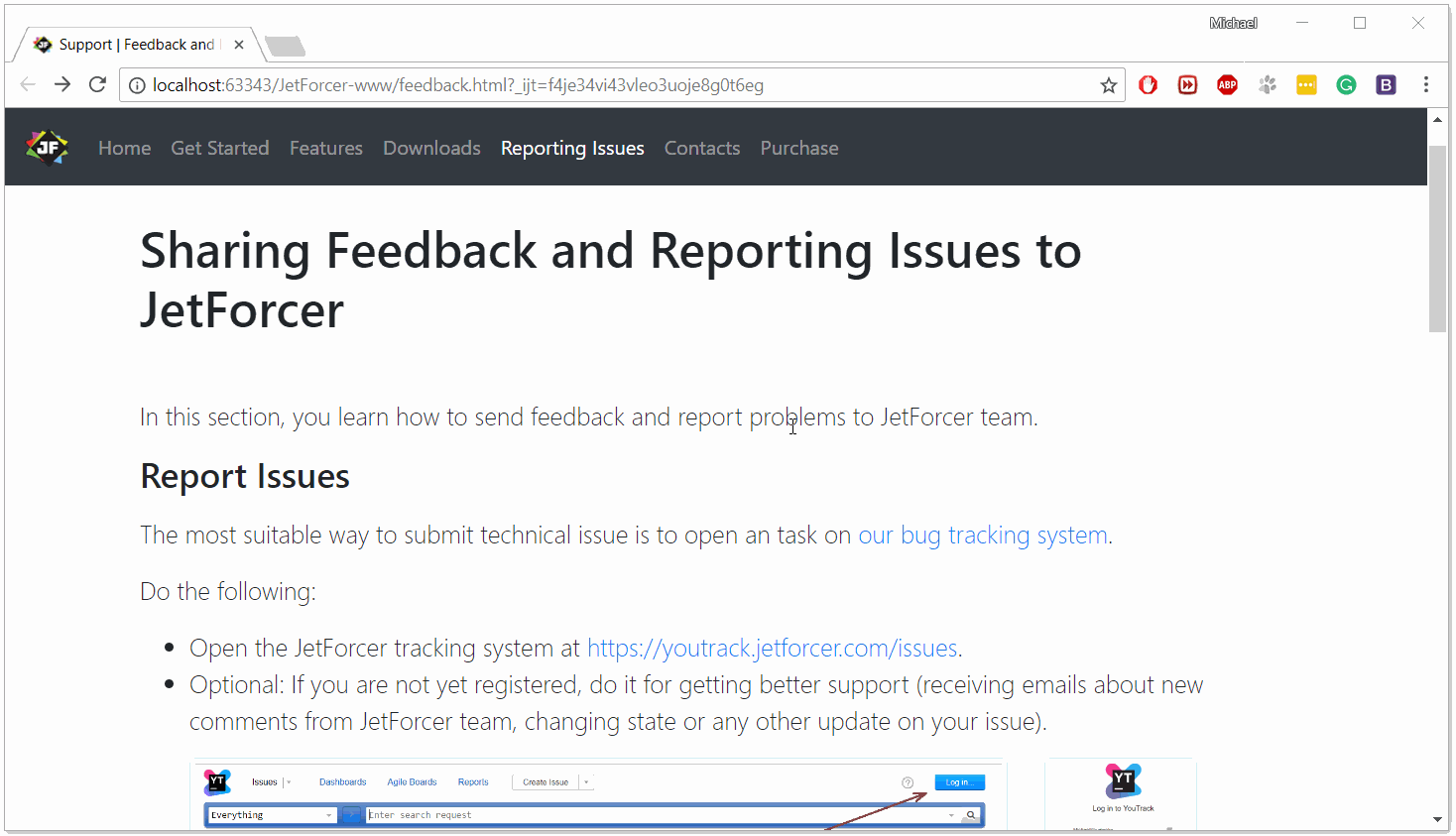Click the vertical scrollbar thumb
Viewport: 1456px width, 836px height.
[x=1437, y=239]
